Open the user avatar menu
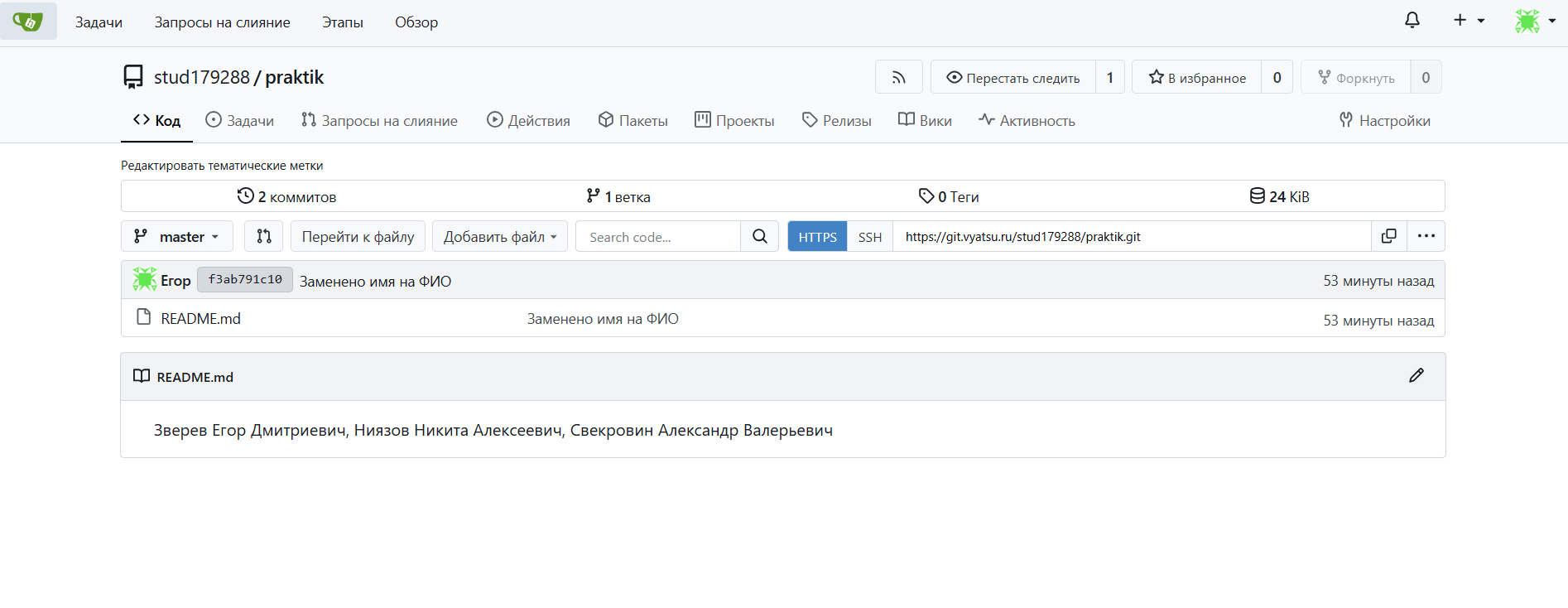 1534,21
